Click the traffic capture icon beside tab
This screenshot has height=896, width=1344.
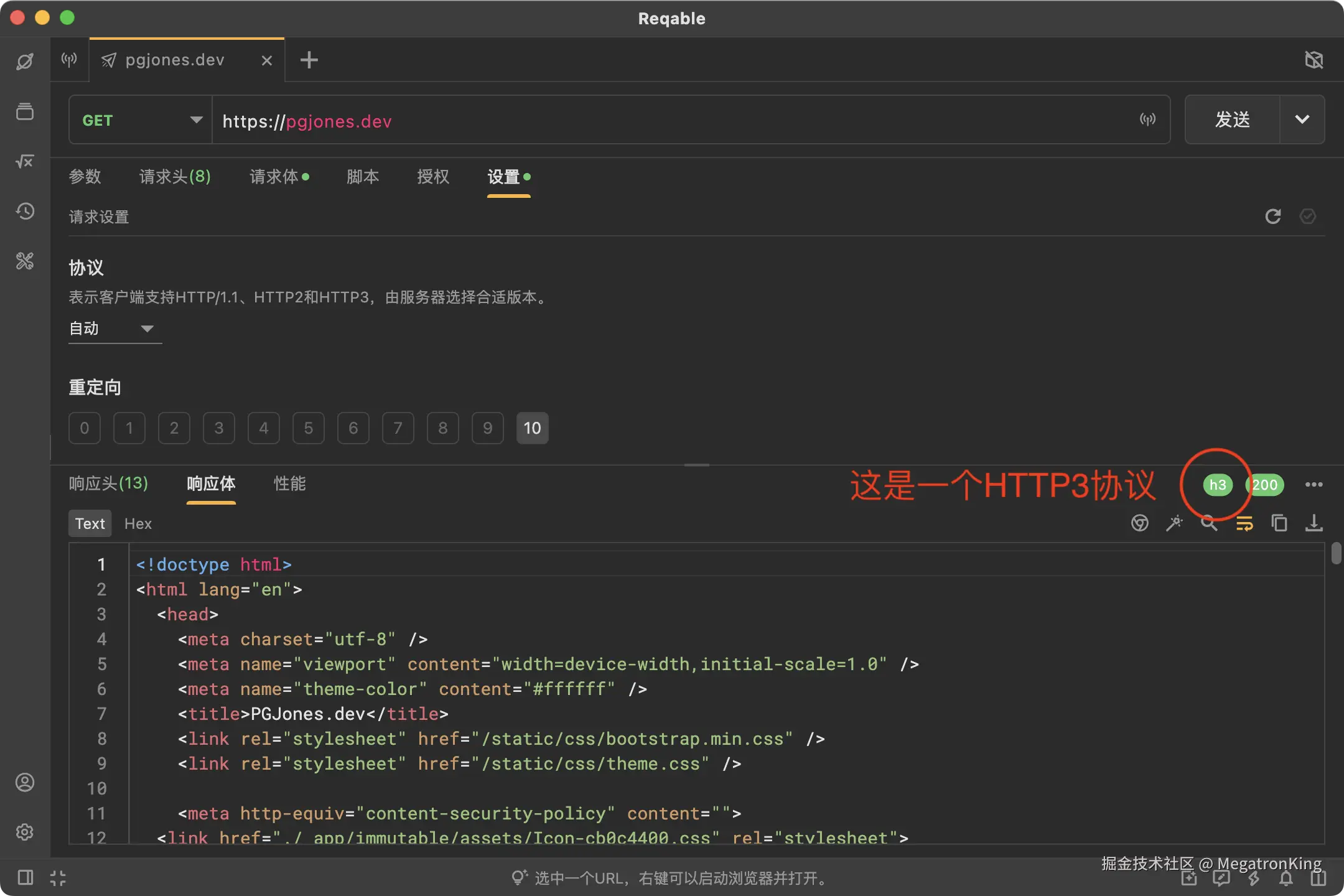pos(69,59)
